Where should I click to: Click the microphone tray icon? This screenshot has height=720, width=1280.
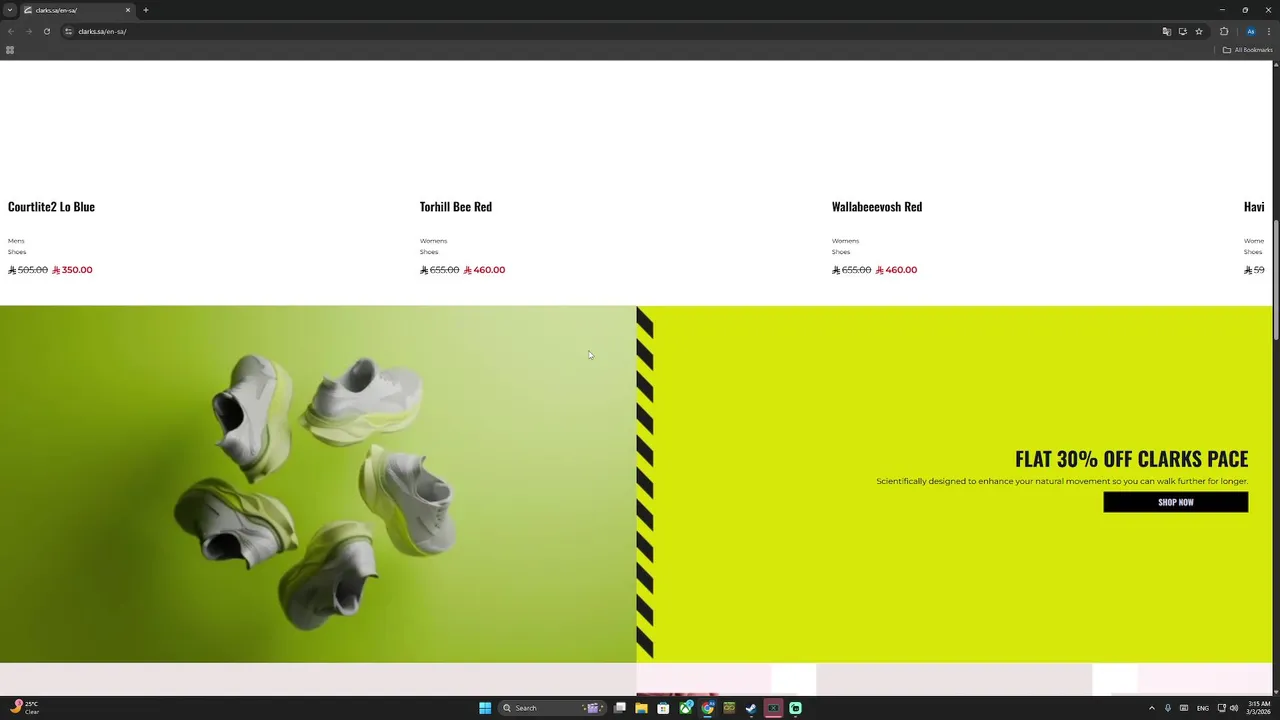(x=1168, y=708)
